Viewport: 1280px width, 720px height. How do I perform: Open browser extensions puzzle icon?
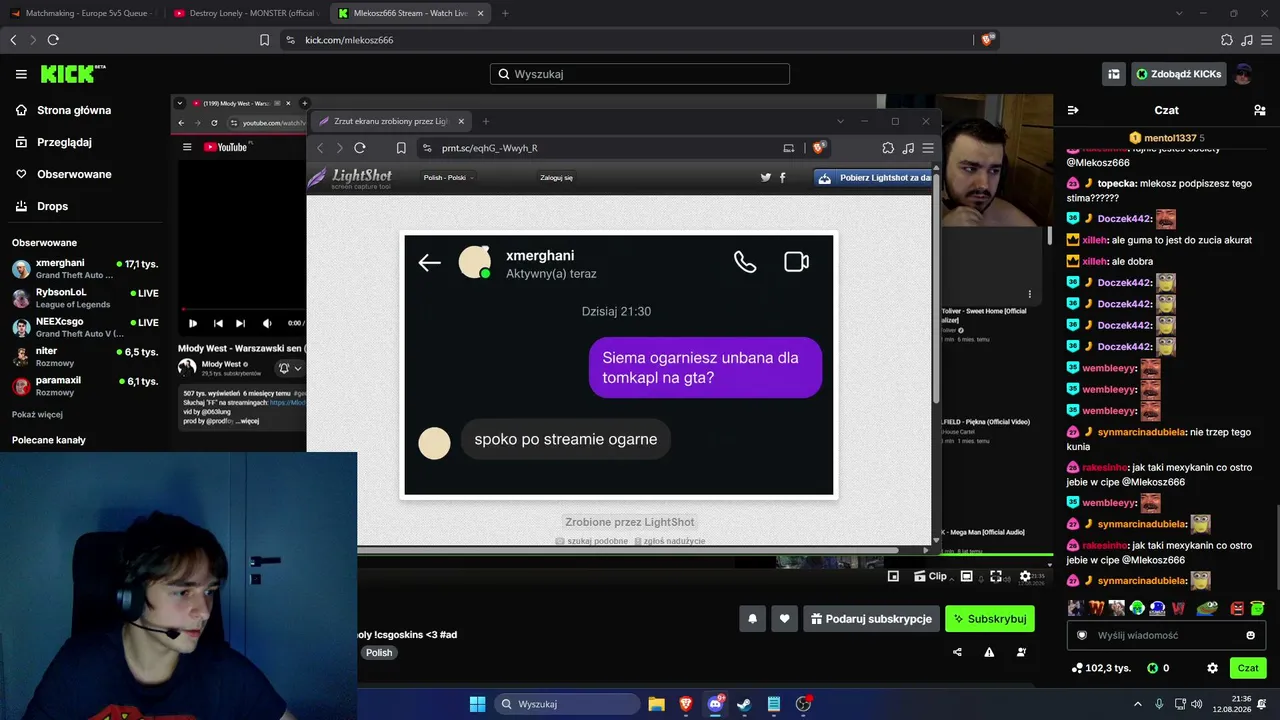[1227, 40]
